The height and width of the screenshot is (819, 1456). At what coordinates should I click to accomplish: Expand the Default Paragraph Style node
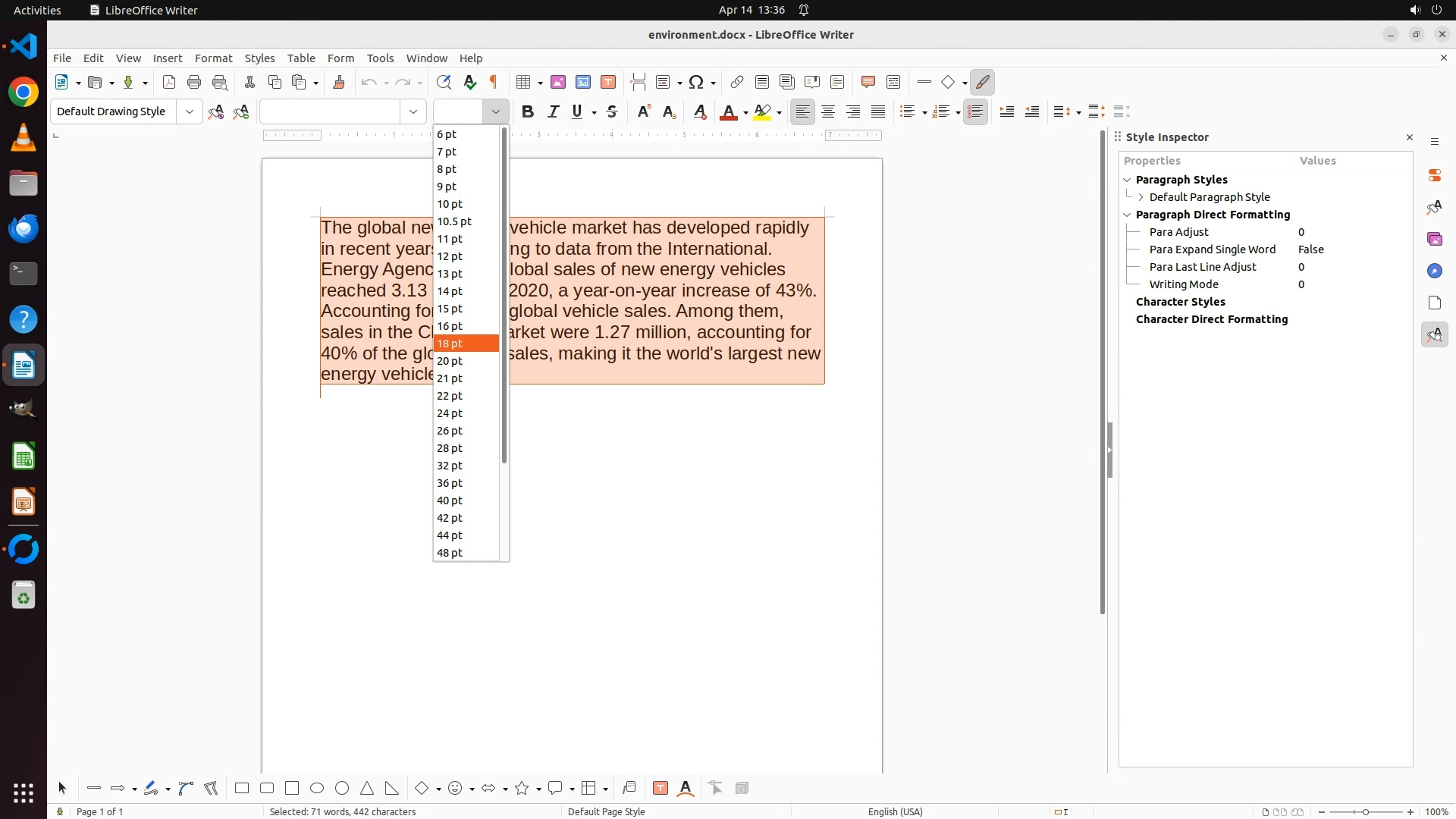pos(1141,197)
